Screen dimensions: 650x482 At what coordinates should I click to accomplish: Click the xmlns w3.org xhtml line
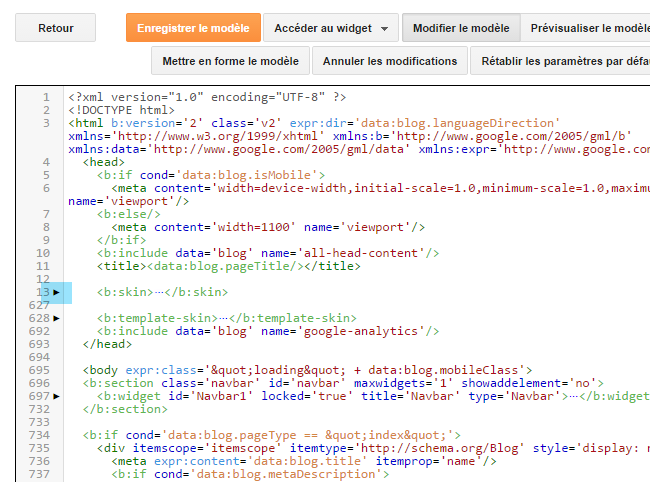350,136
